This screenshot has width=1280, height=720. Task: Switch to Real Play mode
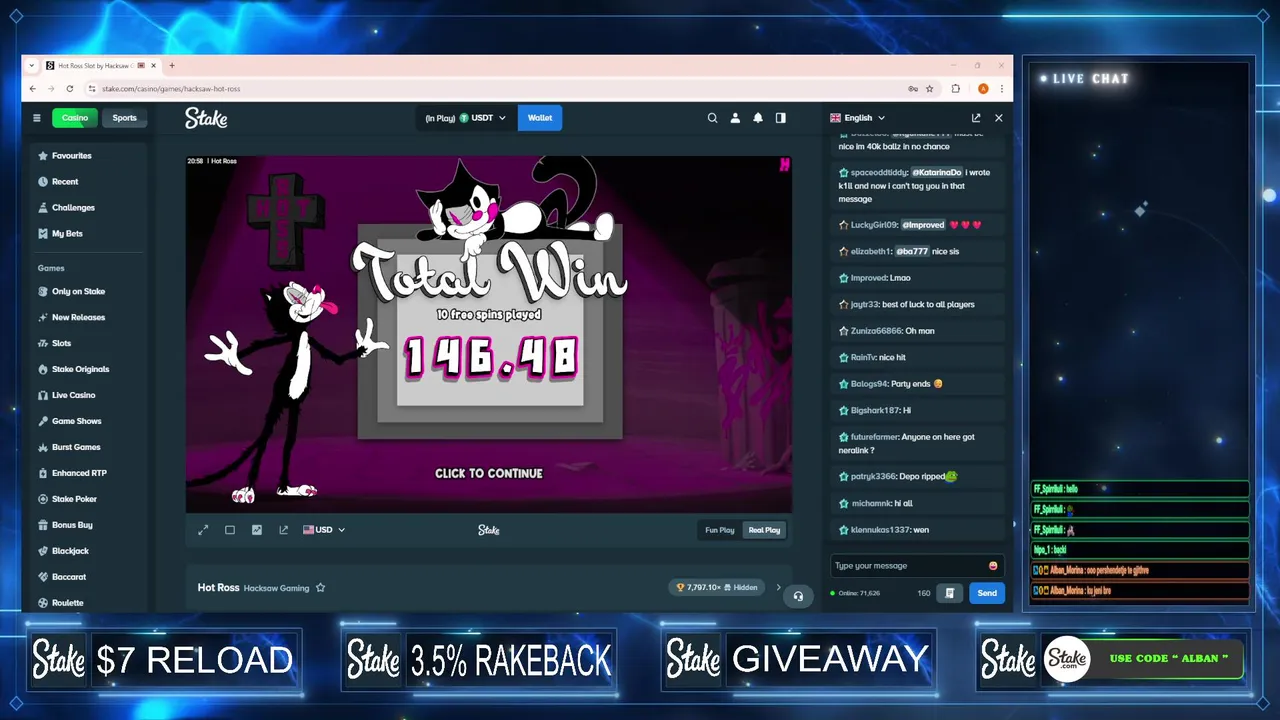pyautogui.click(x=764, y=530)
